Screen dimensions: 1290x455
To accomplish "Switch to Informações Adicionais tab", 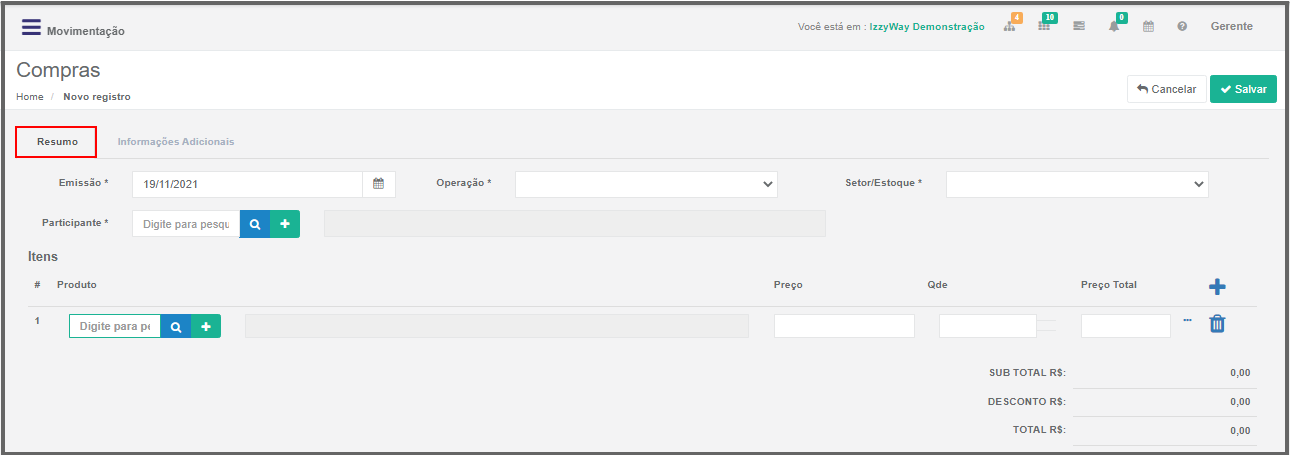I will [176, 142].
